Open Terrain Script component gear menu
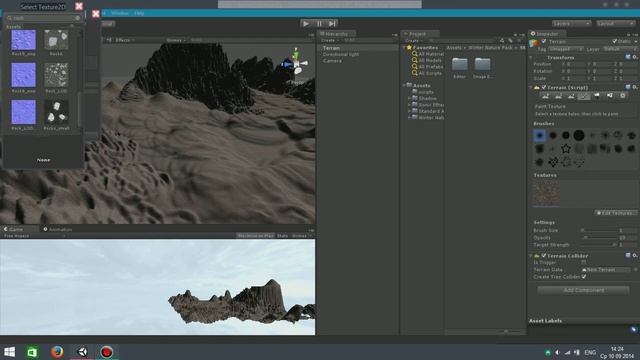Viewport: 640px width, 360px height. 635,87
